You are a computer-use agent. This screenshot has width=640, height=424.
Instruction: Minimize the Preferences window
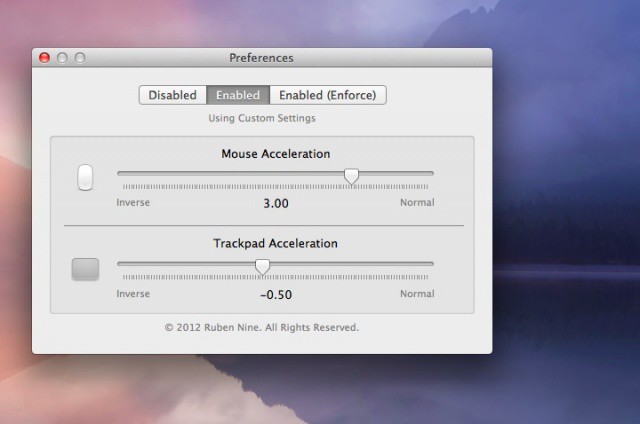coord(62,58)
